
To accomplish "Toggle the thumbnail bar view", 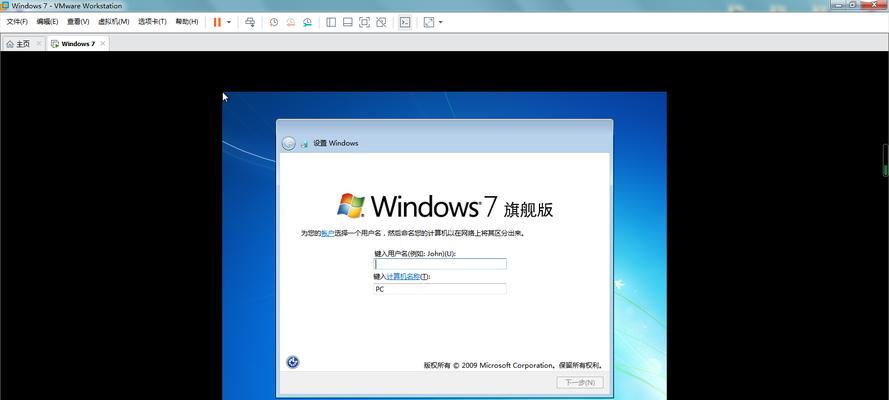I will click(348, 22).
